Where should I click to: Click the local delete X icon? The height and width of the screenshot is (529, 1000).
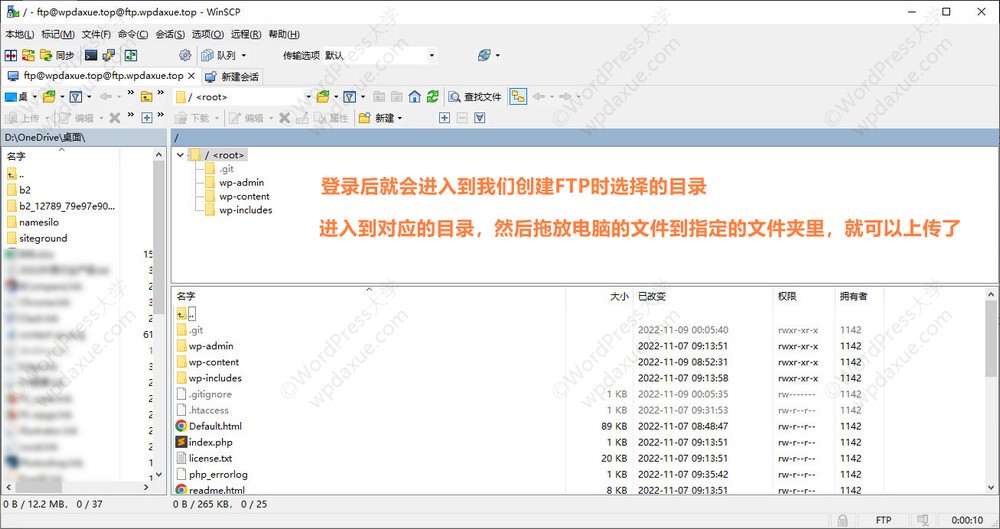point(115,118)
